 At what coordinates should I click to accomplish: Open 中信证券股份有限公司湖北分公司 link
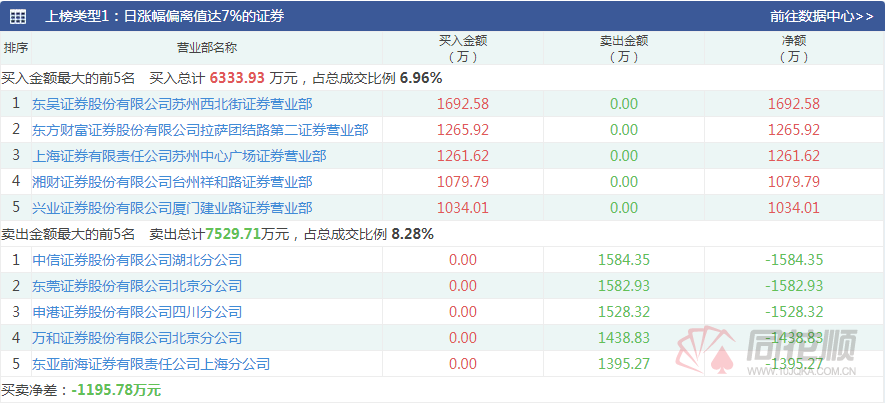(x=137, y=260)
